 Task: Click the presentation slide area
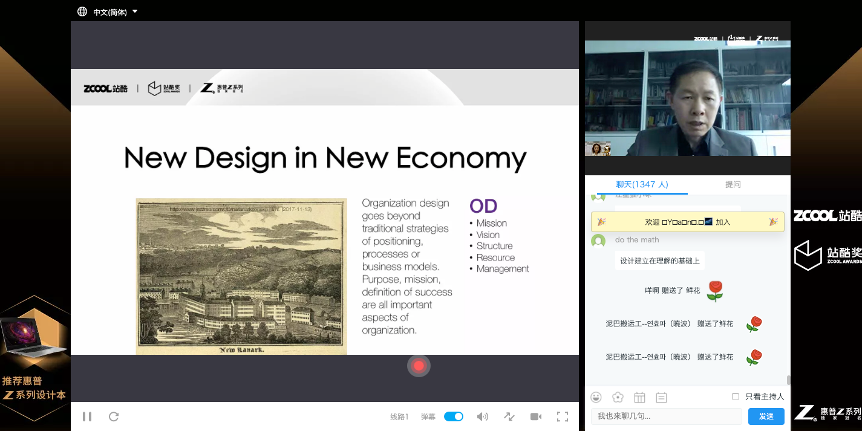click(325, 212)
